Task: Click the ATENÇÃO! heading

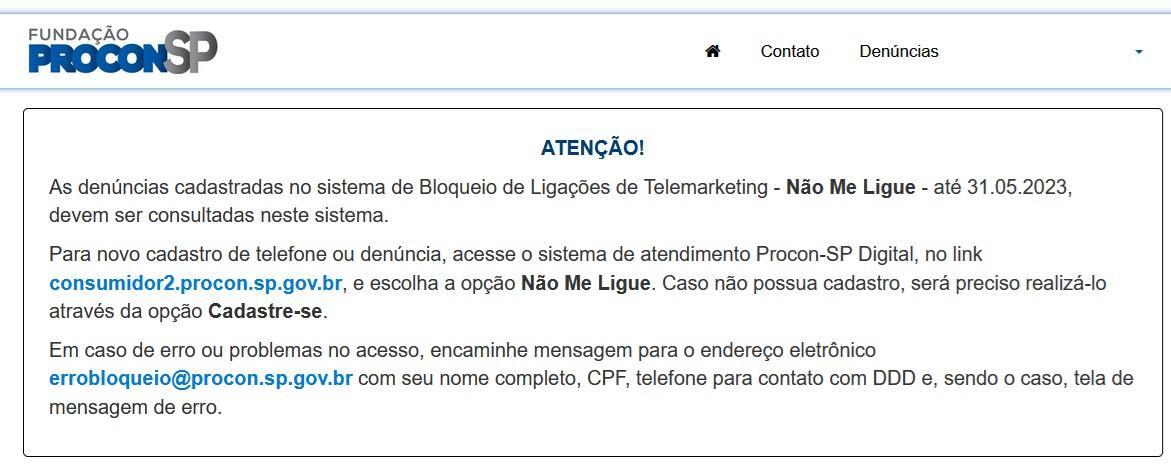Action: [592, 148]
